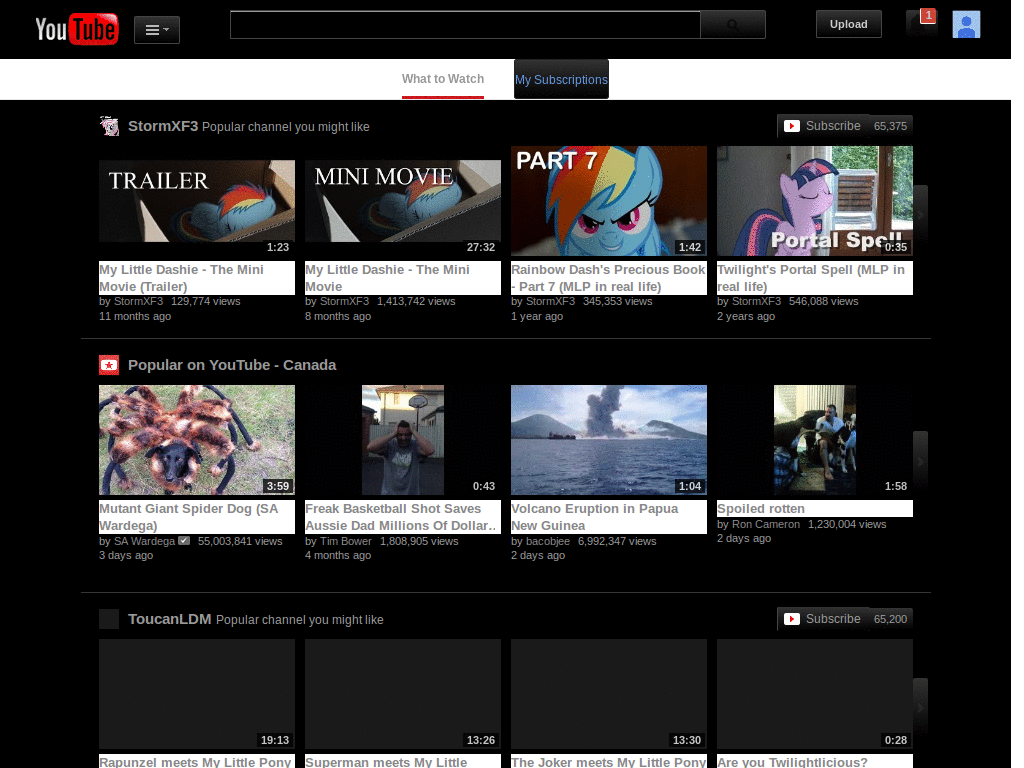Screen dimensions: 1024x768
Task: Play the Spoiled rotten thumbnail
Action: (815, 440)
